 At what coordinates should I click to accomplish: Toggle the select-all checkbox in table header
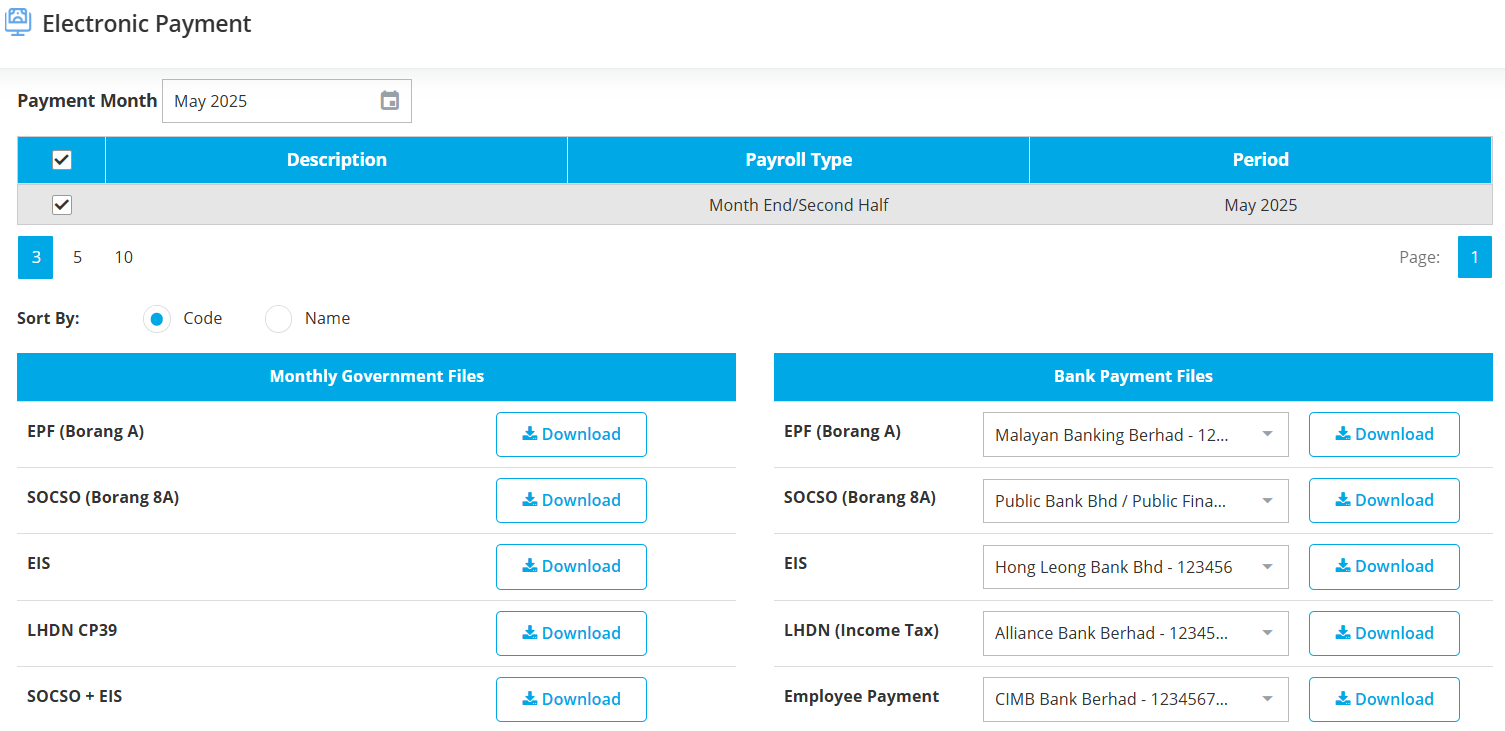pyautogui.click(x=62, y=160)
